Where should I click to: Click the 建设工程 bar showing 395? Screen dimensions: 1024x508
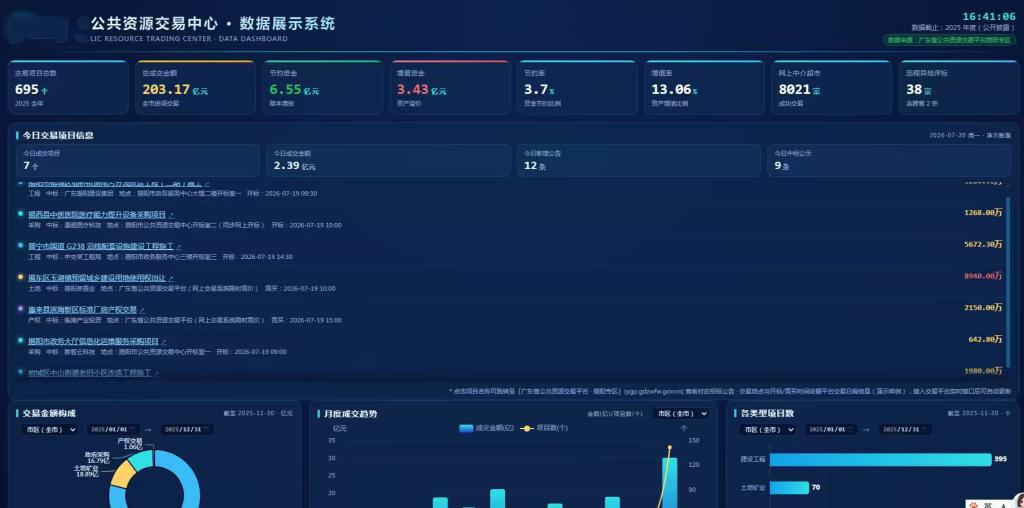point(880,459)
